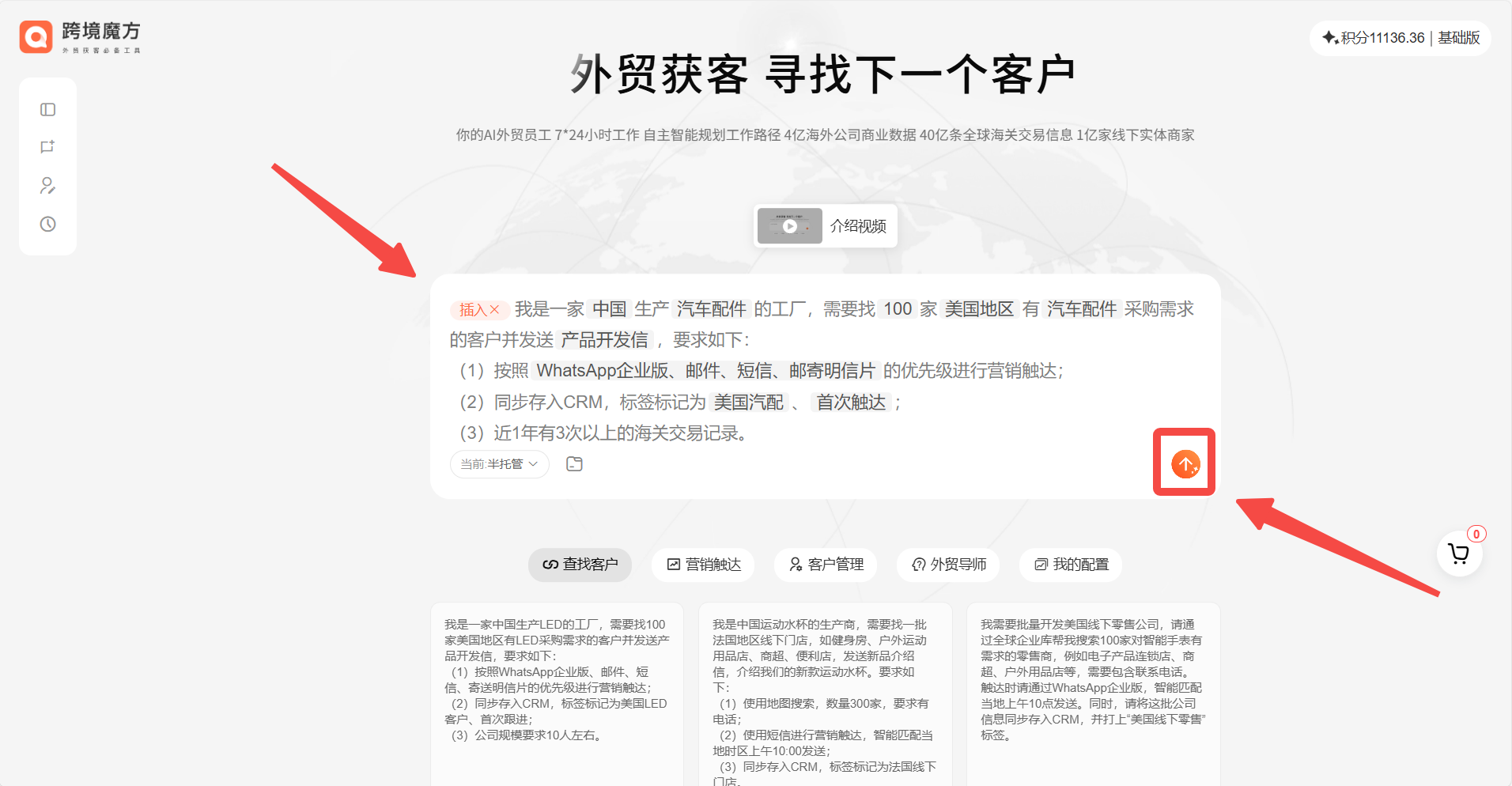The width and height of the screenshot is (1512, 786).
Task: Click the 积分 11136.36 基础版 badge
Action: [x=1400, y=38]
